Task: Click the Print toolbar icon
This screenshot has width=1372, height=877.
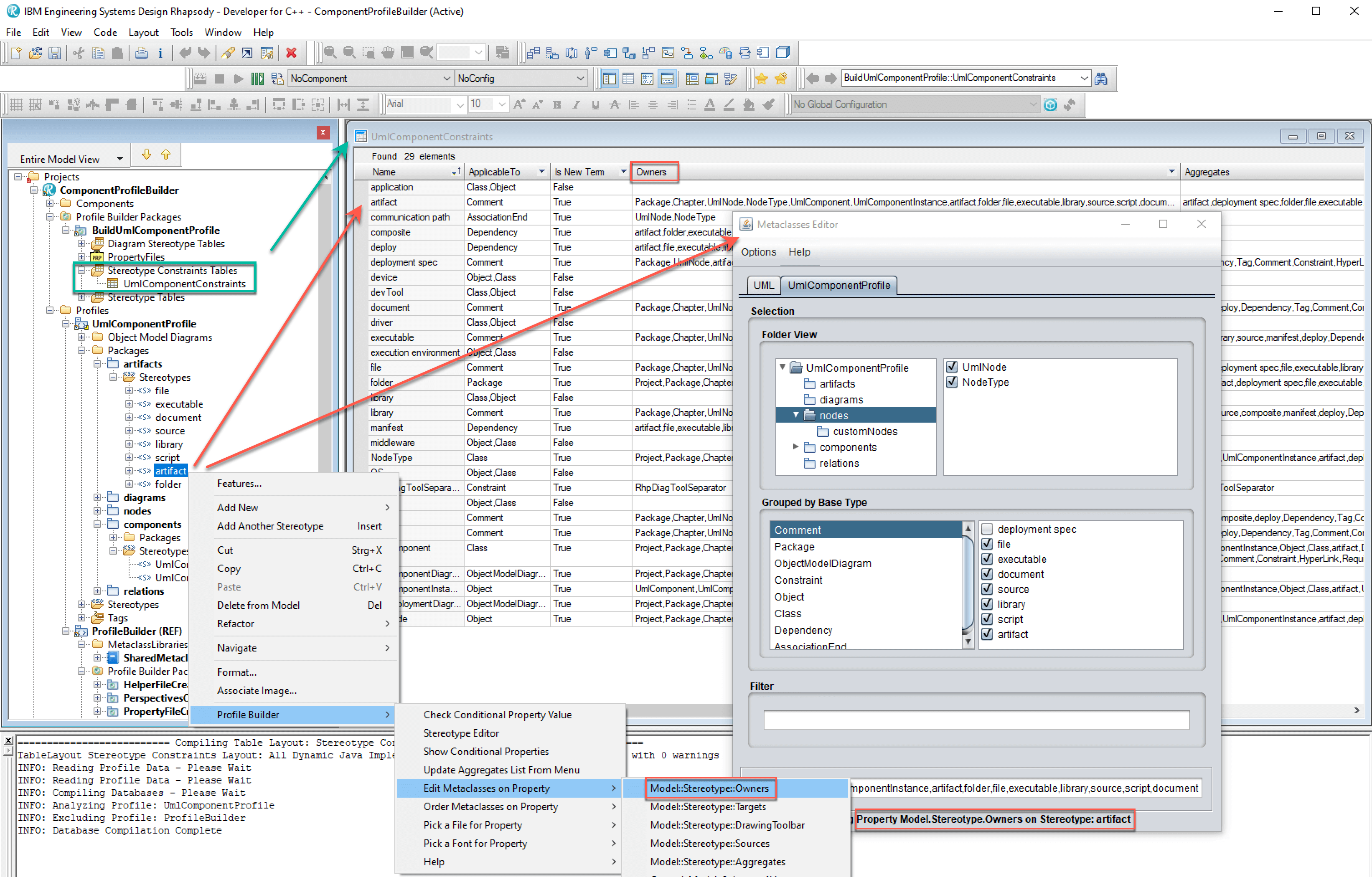Action: click(x=141, y=53)
